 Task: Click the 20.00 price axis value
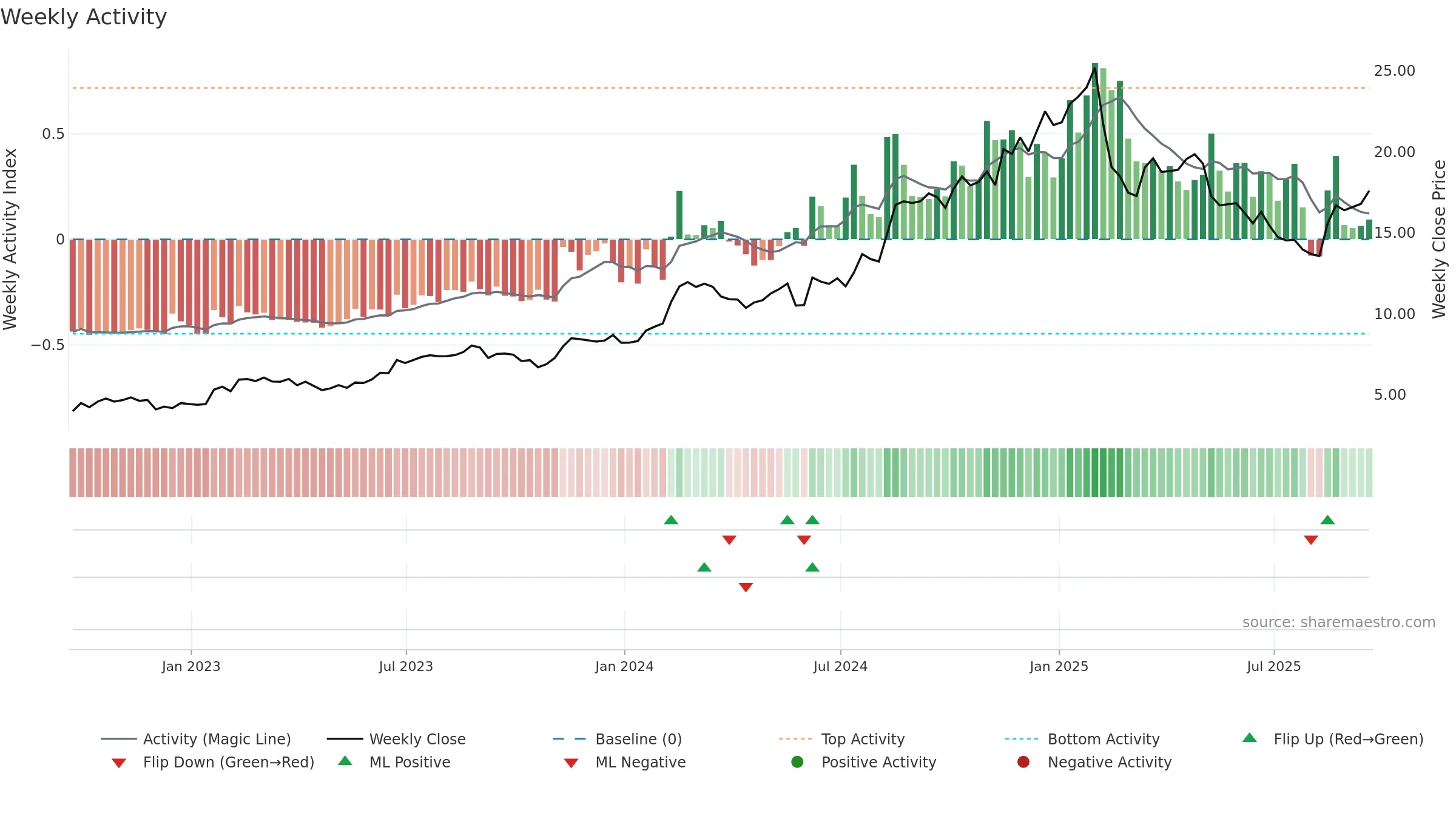[x=1395, y=152]
